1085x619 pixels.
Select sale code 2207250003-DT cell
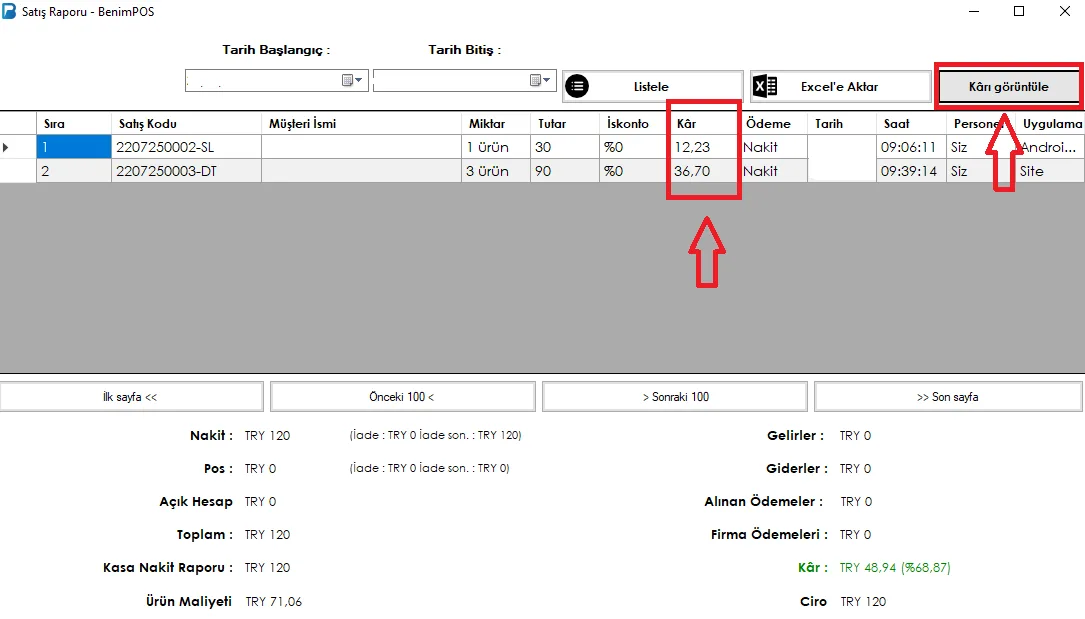pyautogui.click(x=186, y=171)
